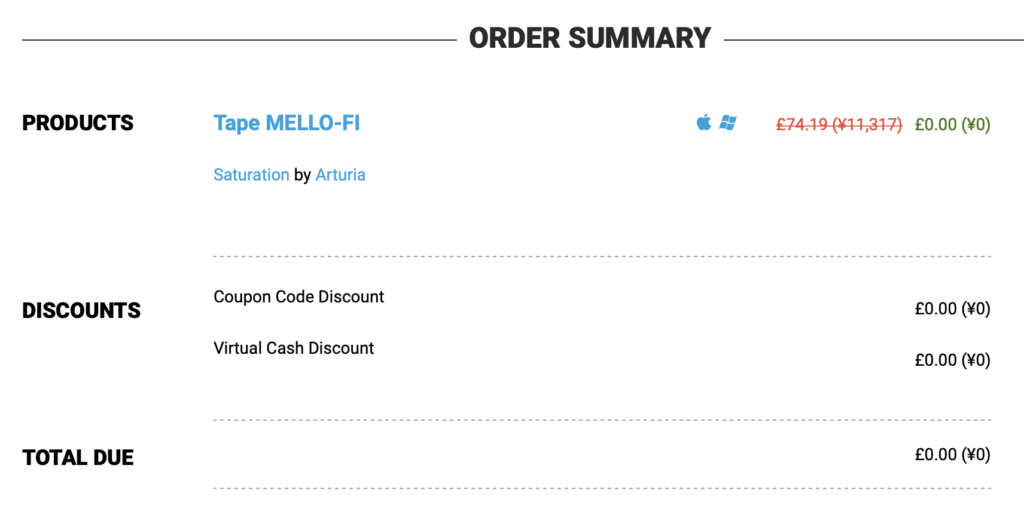Click the dashed divider beneath TOTAL DUE

point(602,489)
